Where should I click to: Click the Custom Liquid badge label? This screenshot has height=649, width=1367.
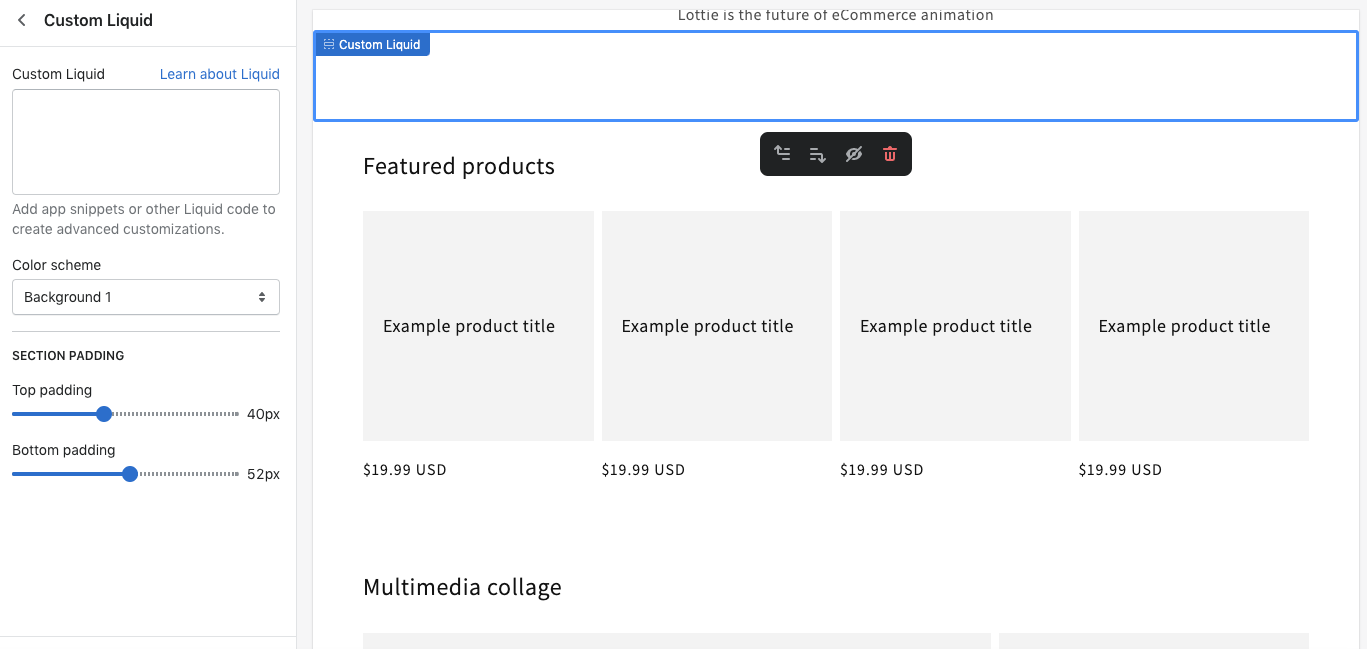point(380,43)
